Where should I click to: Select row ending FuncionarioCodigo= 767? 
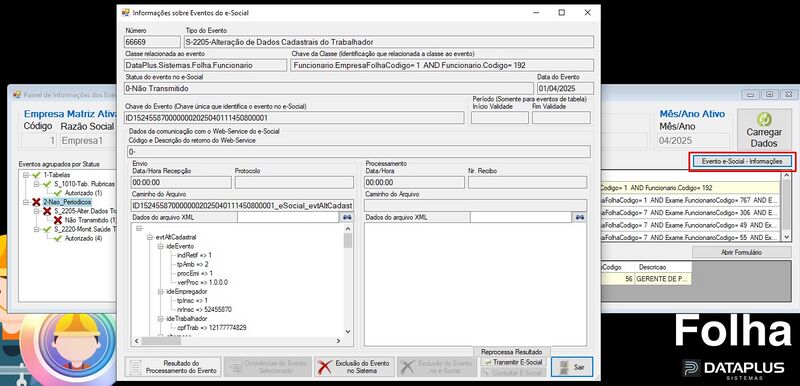pos(691,200)
